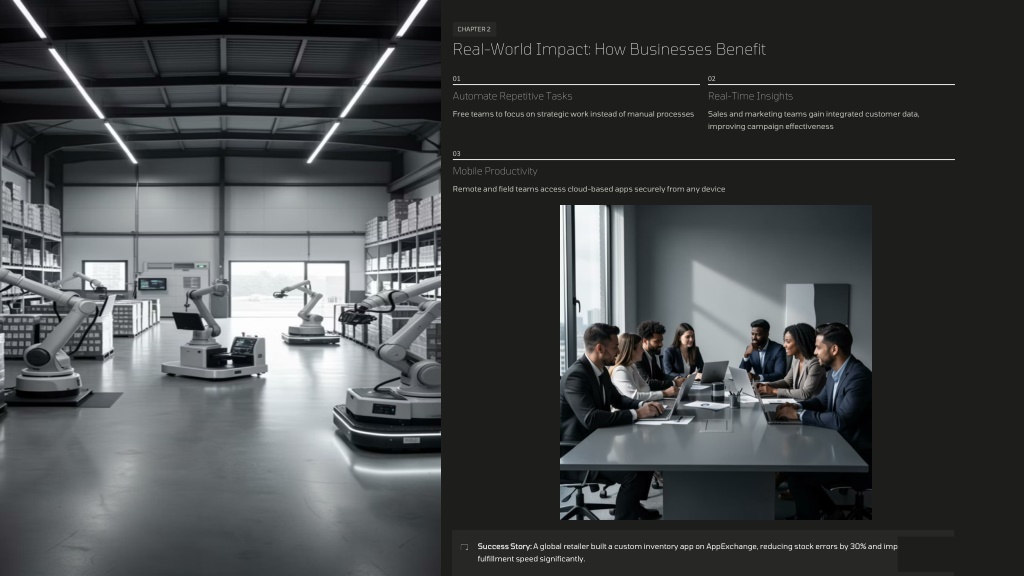Select the remote and field teams description
Screen dimensions: 1024x576
588,189
